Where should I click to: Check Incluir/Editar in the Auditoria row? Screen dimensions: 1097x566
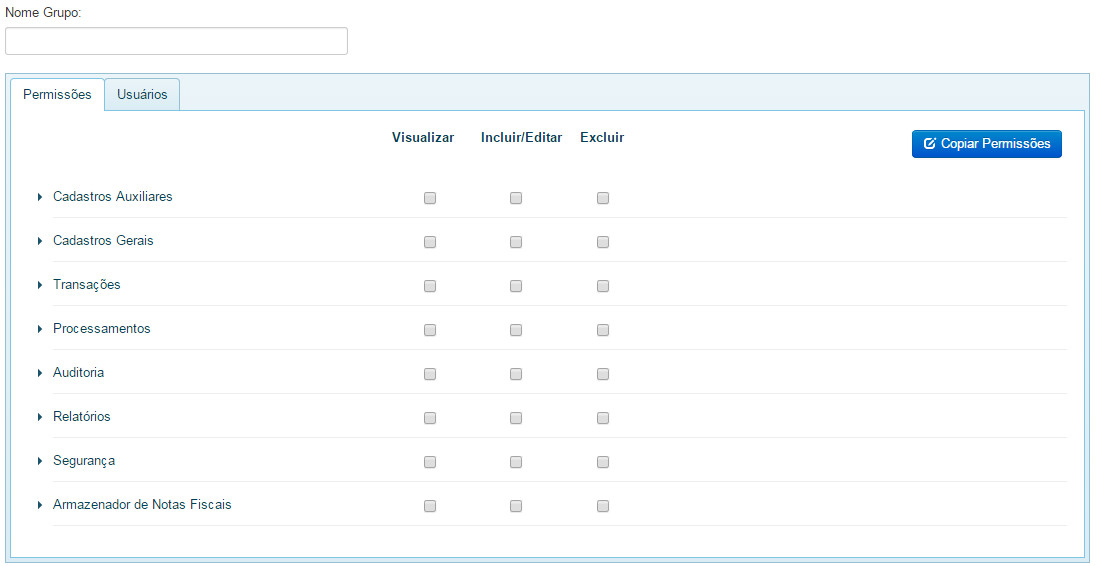point(516,374)
